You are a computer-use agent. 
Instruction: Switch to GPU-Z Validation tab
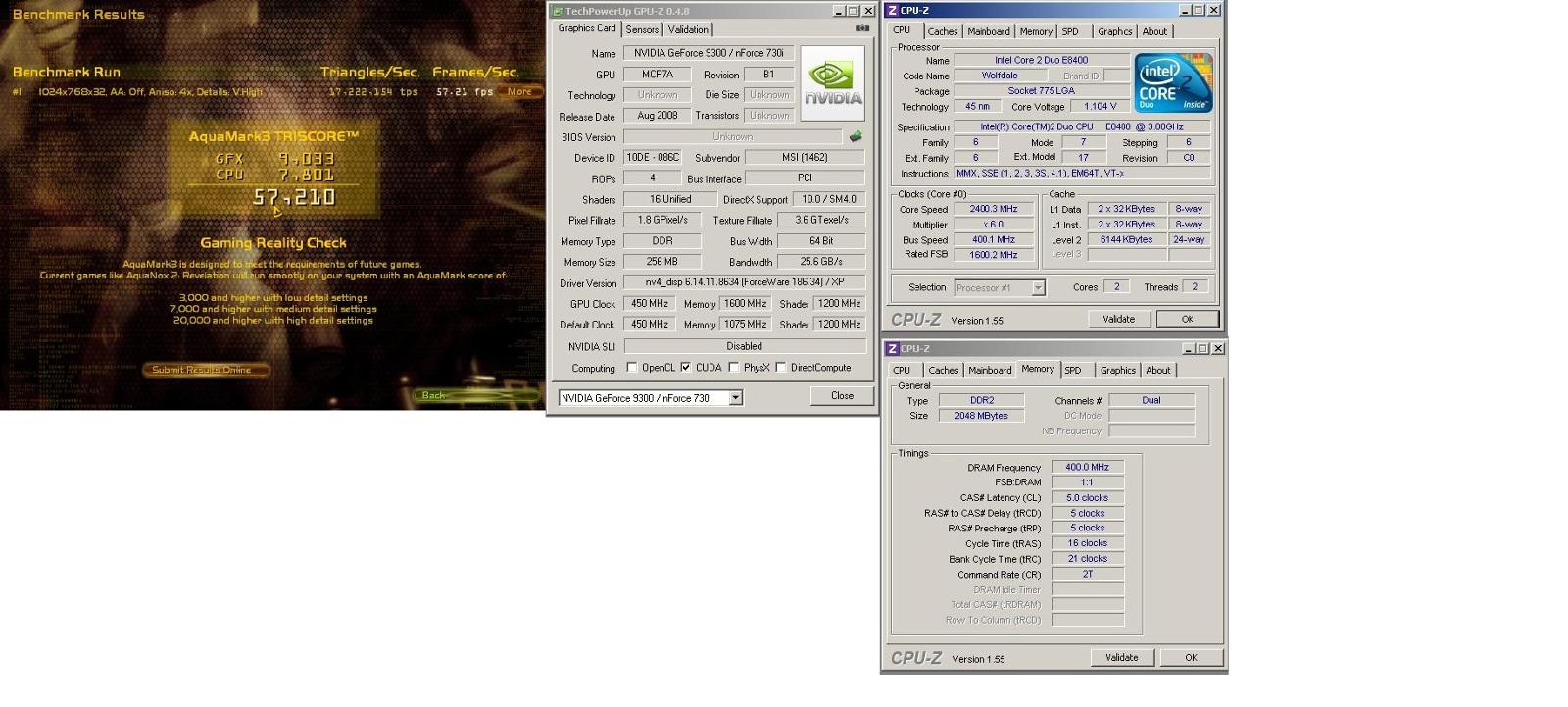tap(688, 29)
